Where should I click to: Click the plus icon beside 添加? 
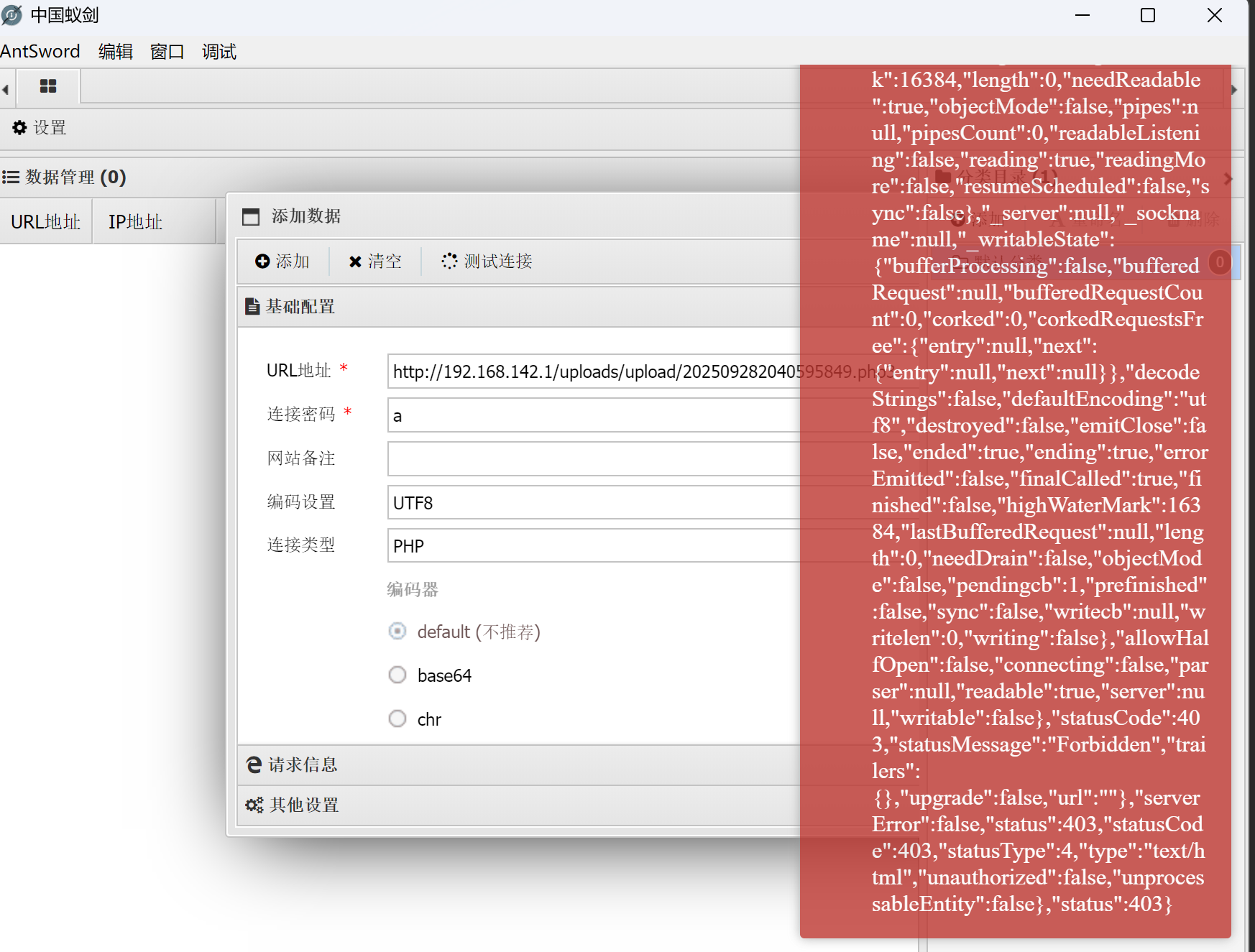click(x=262, y=262)
